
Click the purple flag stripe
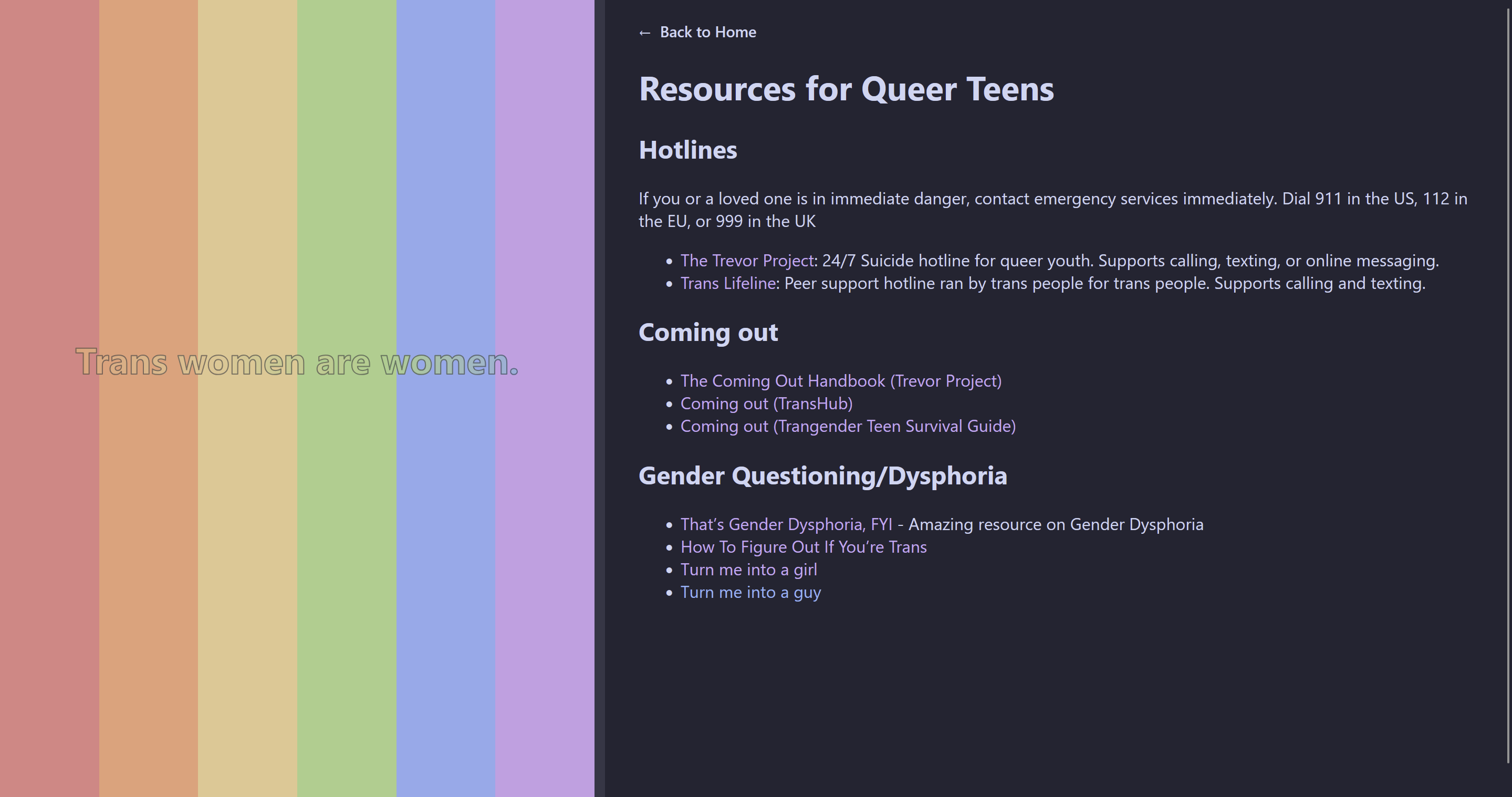[x=544, y=176]
